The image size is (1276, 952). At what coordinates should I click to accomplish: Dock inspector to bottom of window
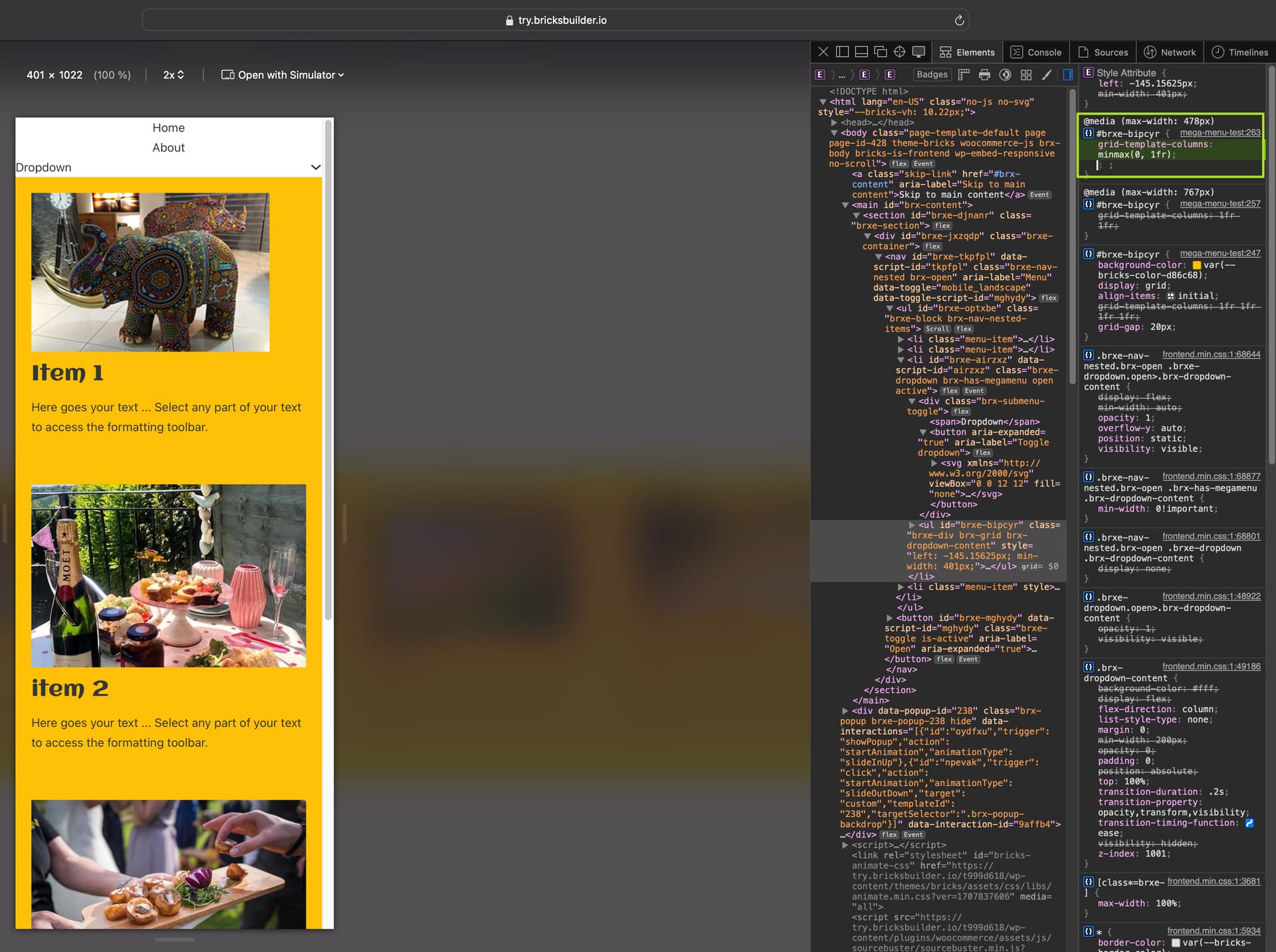tap(861, 52)
